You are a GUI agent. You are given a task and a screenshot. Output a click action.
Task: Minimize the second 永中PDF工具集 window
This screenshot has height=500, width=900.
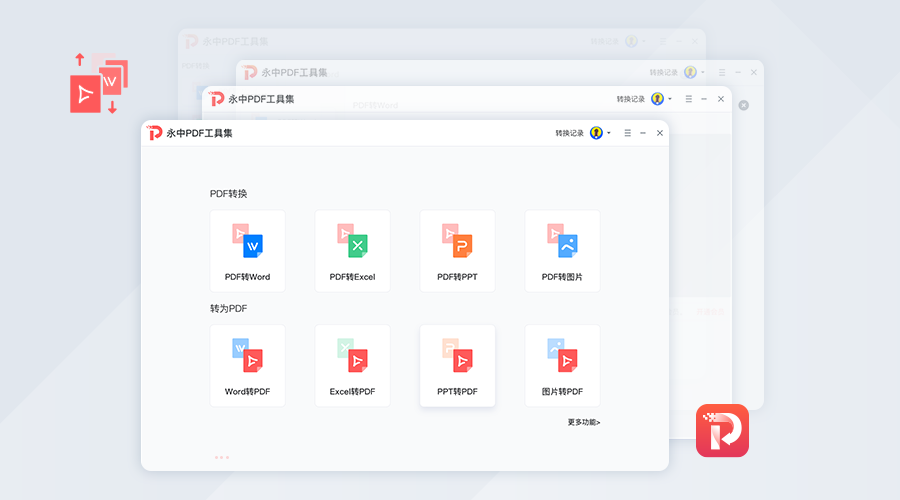(x=704, y=99)
